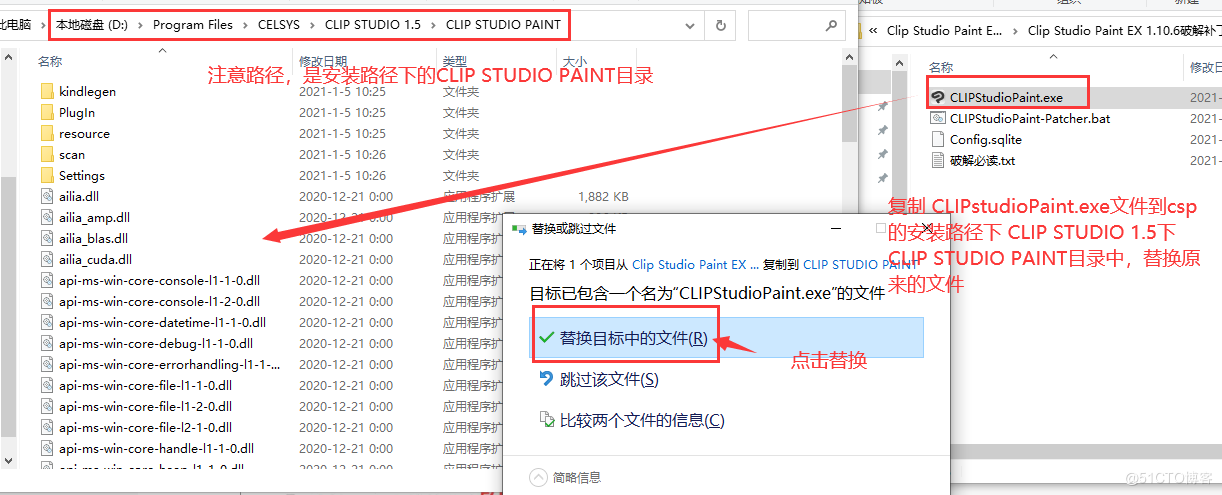Screen dimensions: 1222x495
Task: Navigate to Clip Studio Paint E... breadcrumb
Action: 944,30
